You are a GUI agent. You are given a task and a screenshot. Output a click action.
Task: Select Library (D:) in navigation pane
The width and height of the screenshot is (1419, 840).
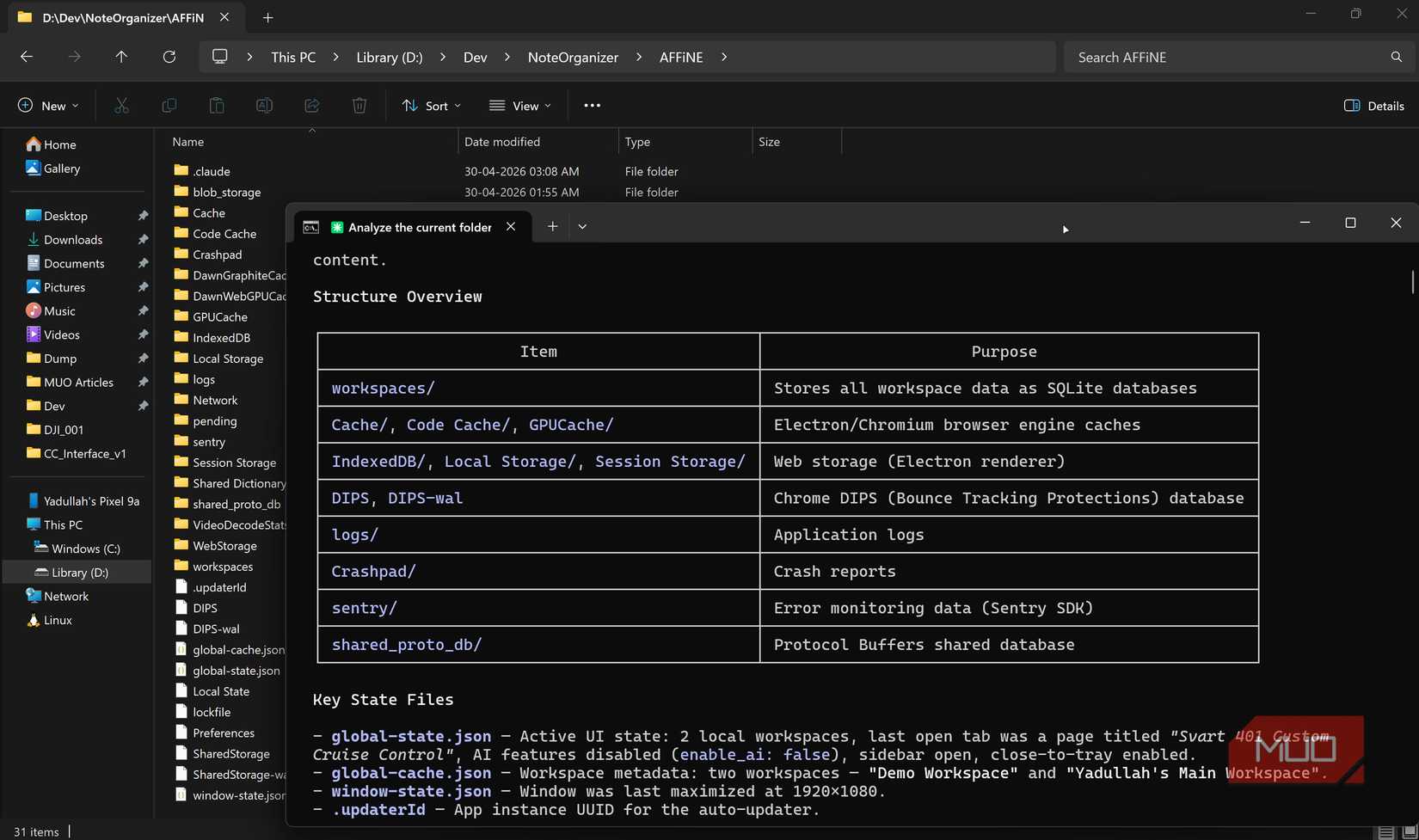(x=79, y=573)
